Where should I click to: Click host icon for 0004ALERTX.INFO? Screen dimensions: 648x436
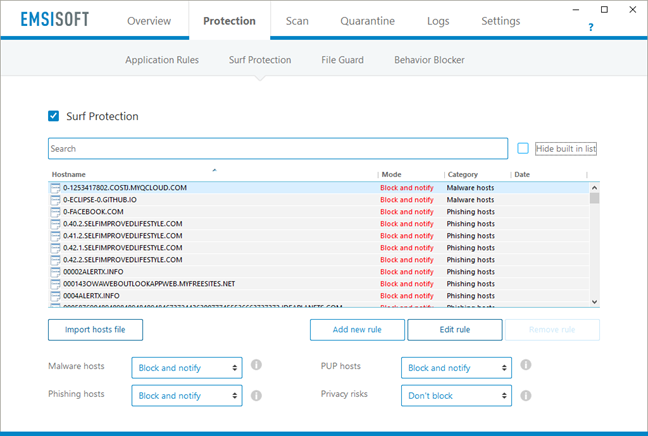pos(55,296)
